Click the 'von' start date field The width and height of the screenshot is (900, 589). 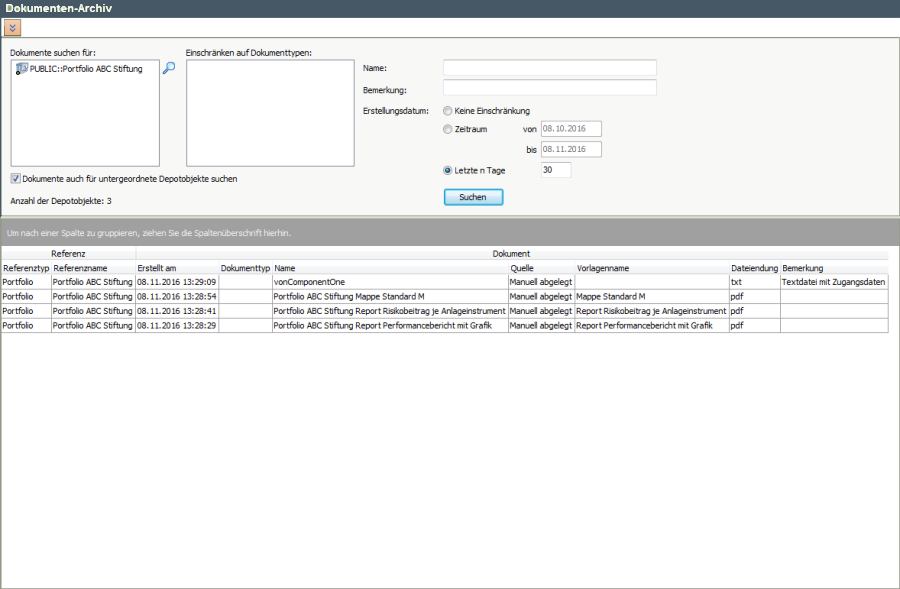coord(570,129)
